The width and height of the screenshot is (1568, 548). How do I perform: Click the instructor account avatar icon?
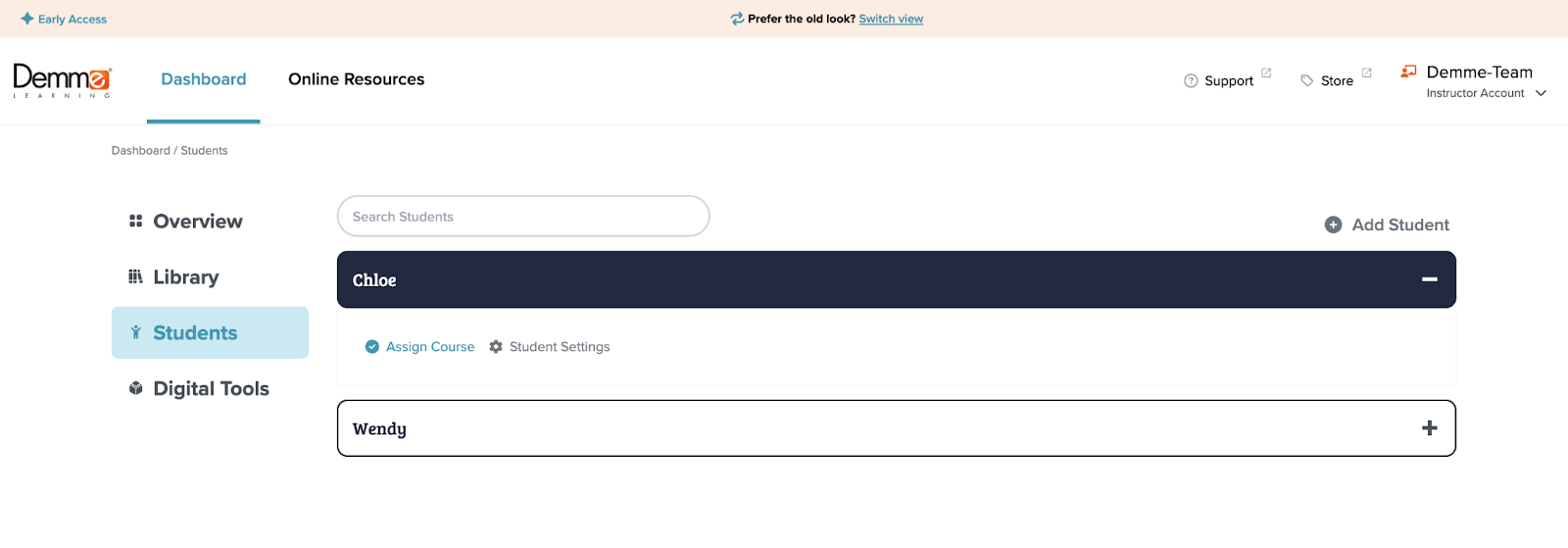coord(1409,71)
